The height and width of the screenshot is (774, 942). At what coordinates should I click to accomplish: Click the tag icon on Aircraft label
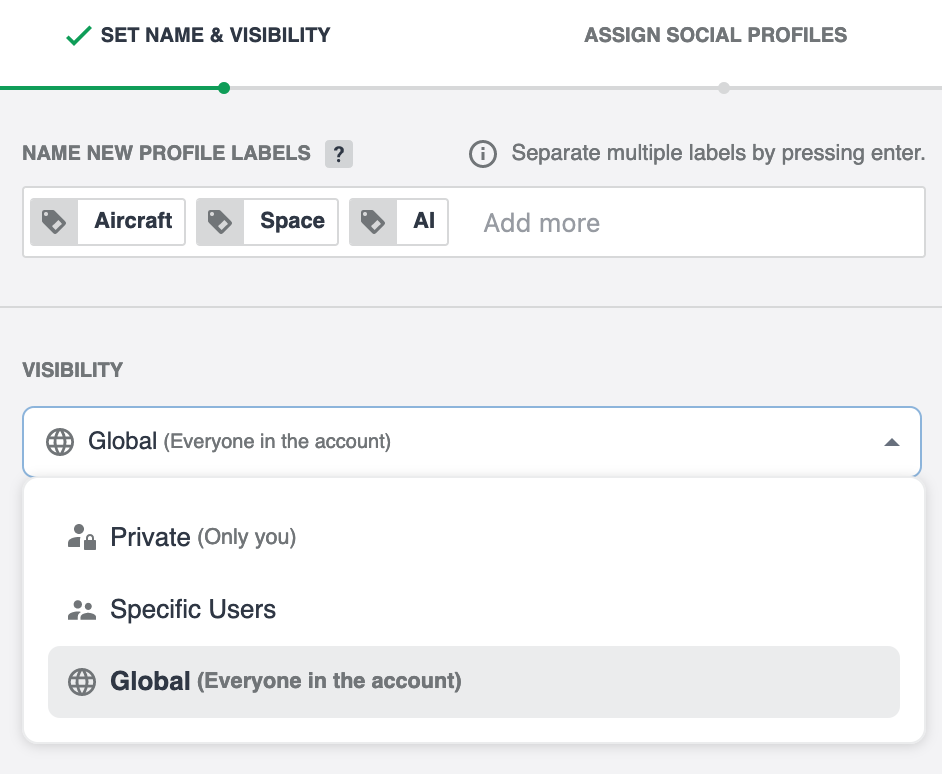54,221
